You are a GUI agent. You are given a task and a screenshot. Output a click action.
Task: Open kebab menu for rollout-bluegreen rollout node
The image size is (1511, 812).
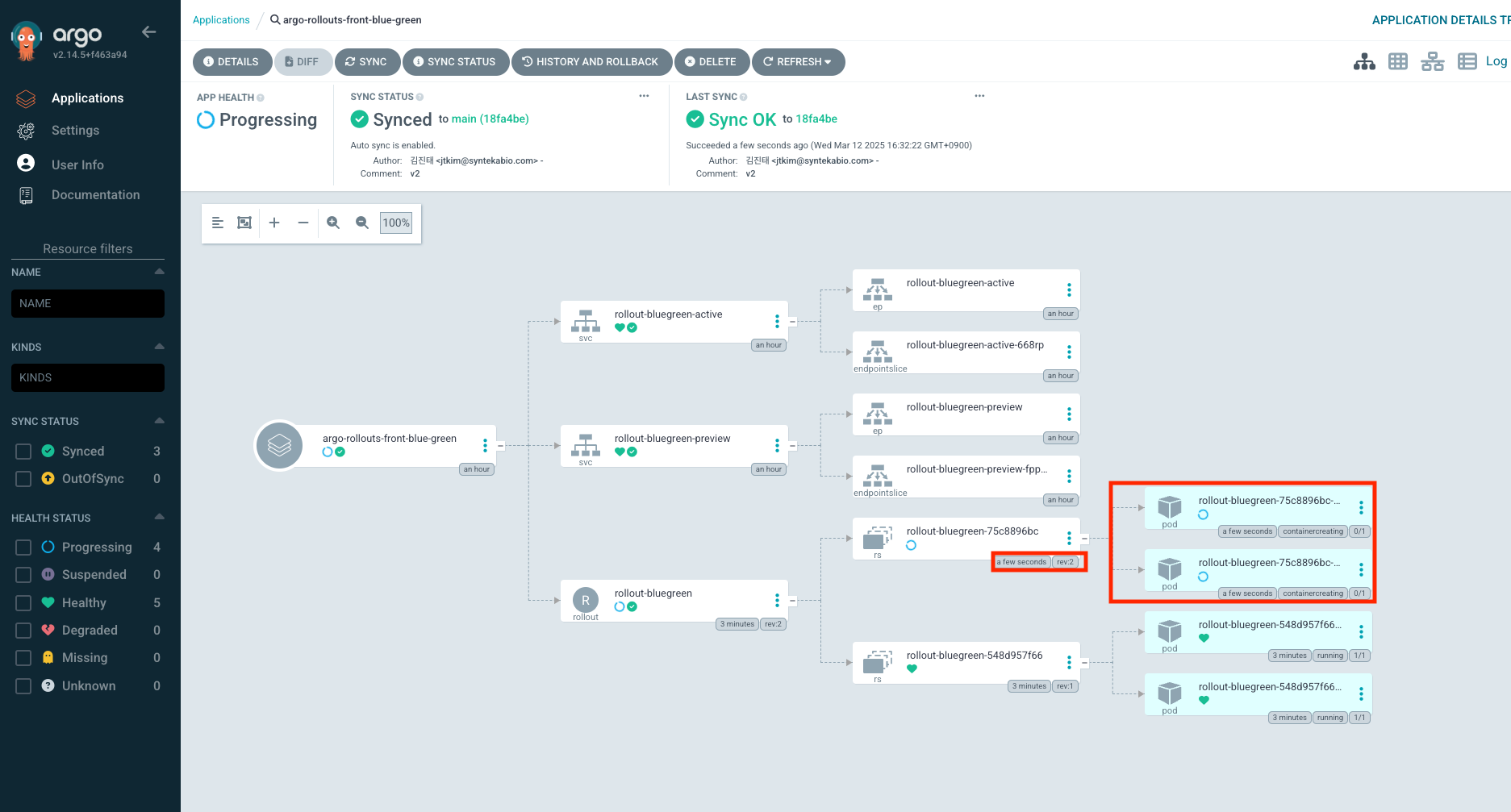pyautogui.click(x=777, y=600)
